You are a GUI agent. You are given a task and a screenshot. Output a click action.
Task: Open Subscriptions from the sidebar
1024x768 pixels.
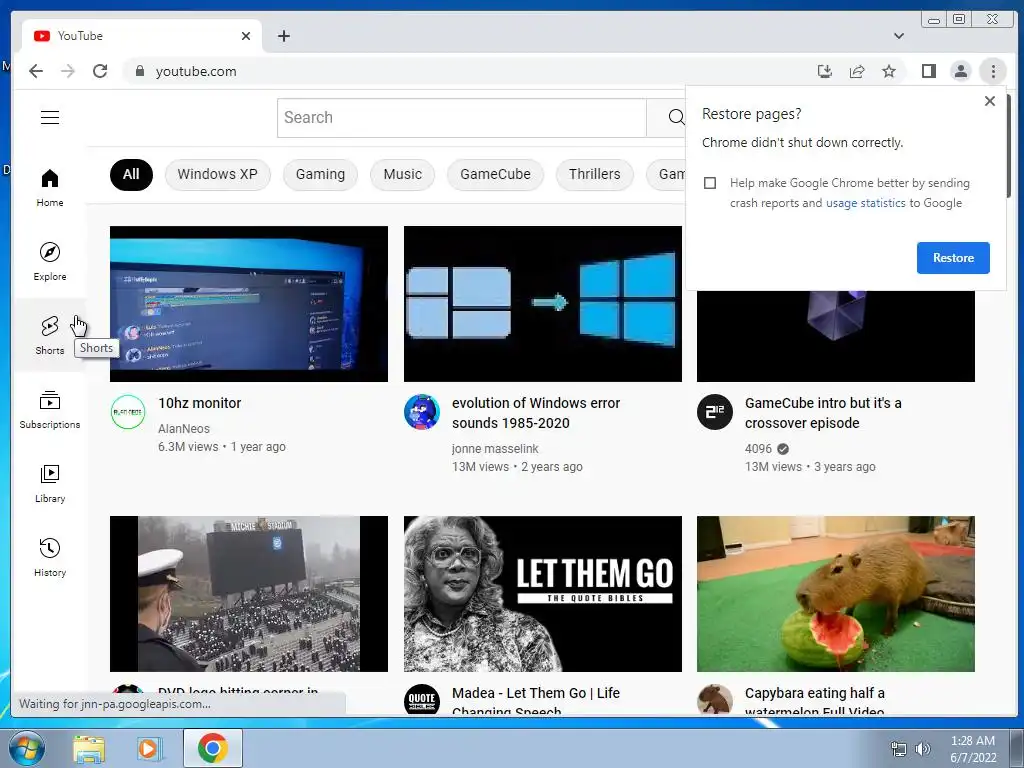pos(50,409)
